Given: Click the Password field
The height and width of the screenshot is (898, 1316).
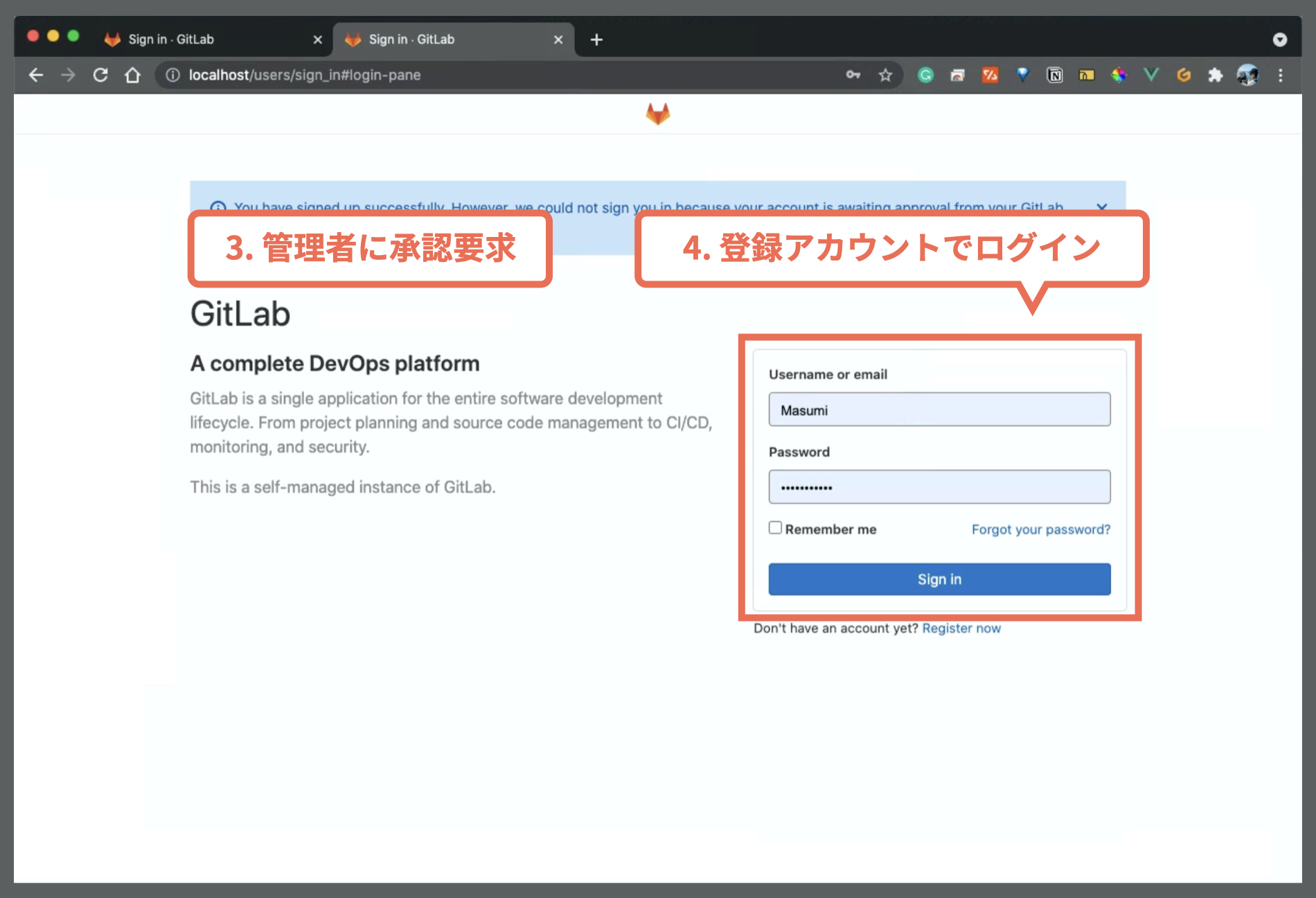Looking at the screenshot, I should (939, 487).
